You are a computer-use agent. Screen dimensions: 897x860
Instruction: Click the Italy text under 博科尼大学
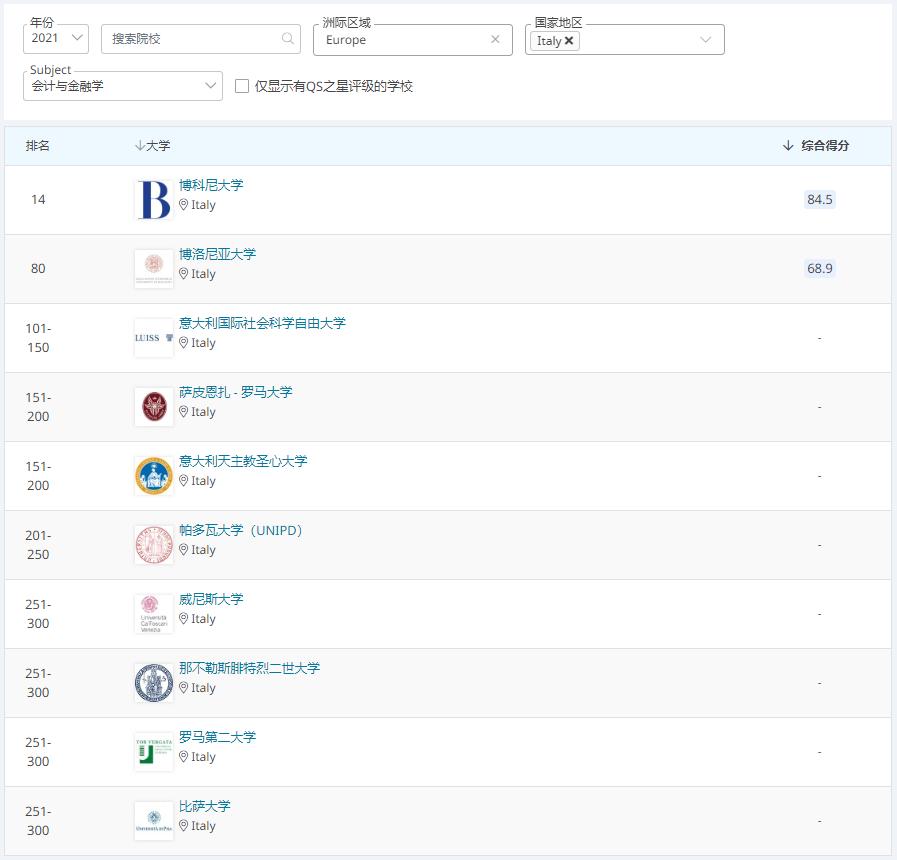203,205
